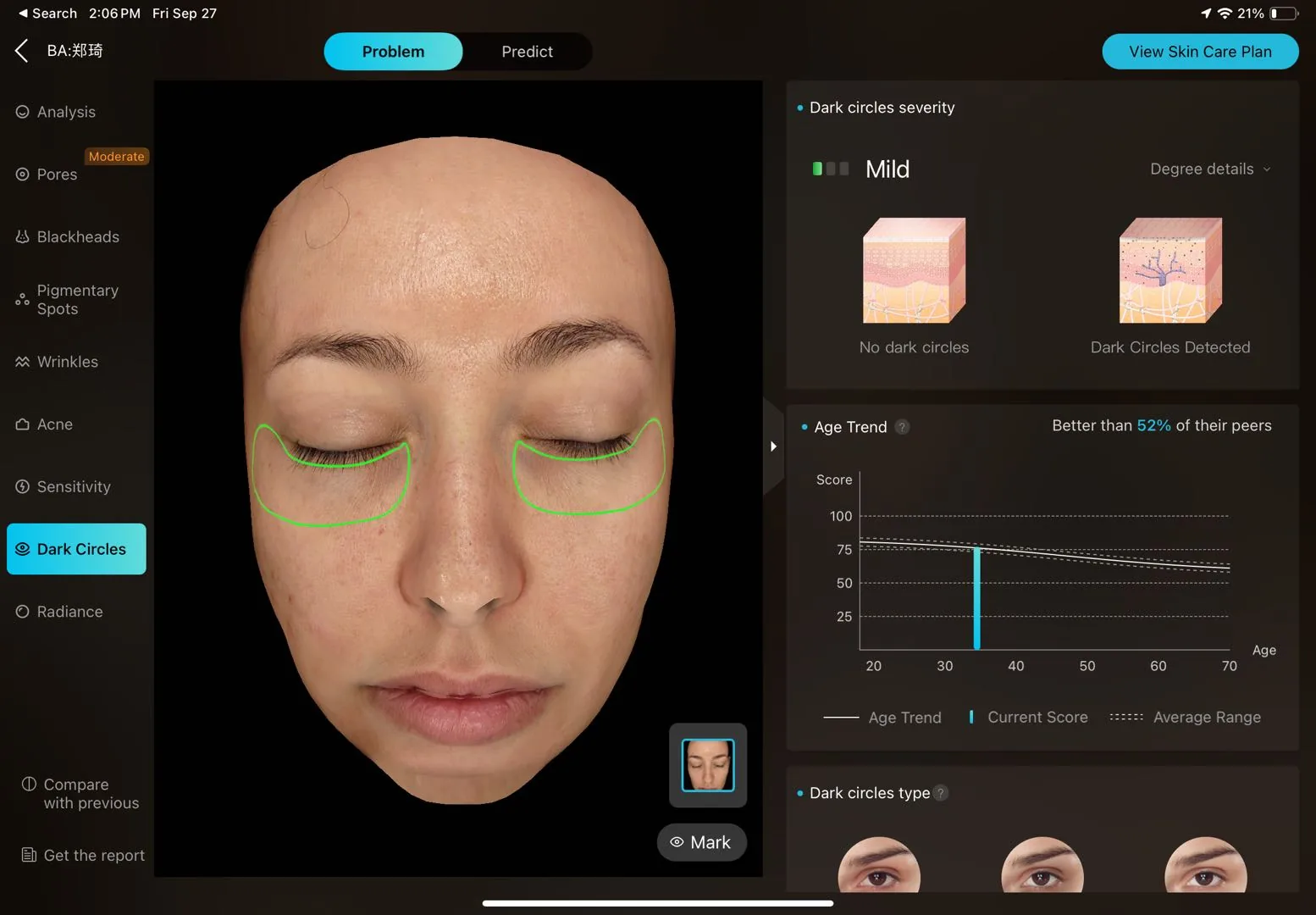Open the Analysis overview item
Screen dimensions: 1316x915
pos(56,112)
